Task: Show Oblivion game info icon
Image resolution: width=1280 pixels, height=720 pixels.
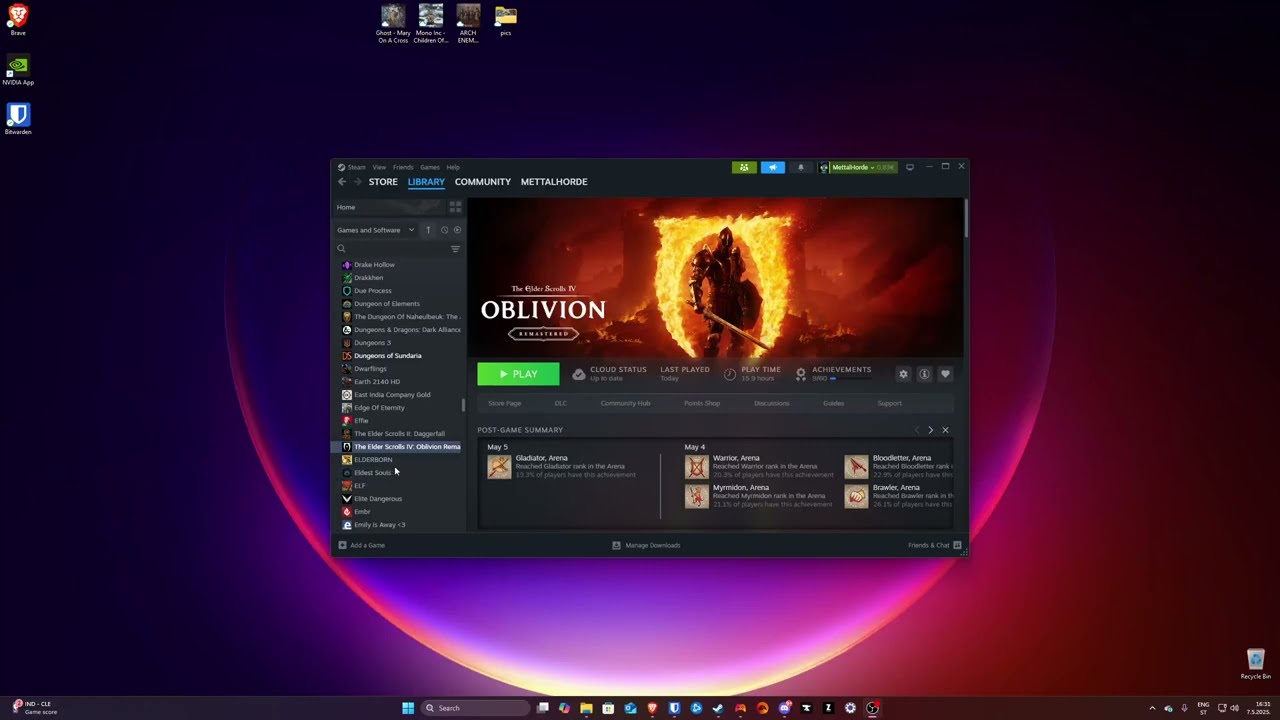Action: point(924,374)
